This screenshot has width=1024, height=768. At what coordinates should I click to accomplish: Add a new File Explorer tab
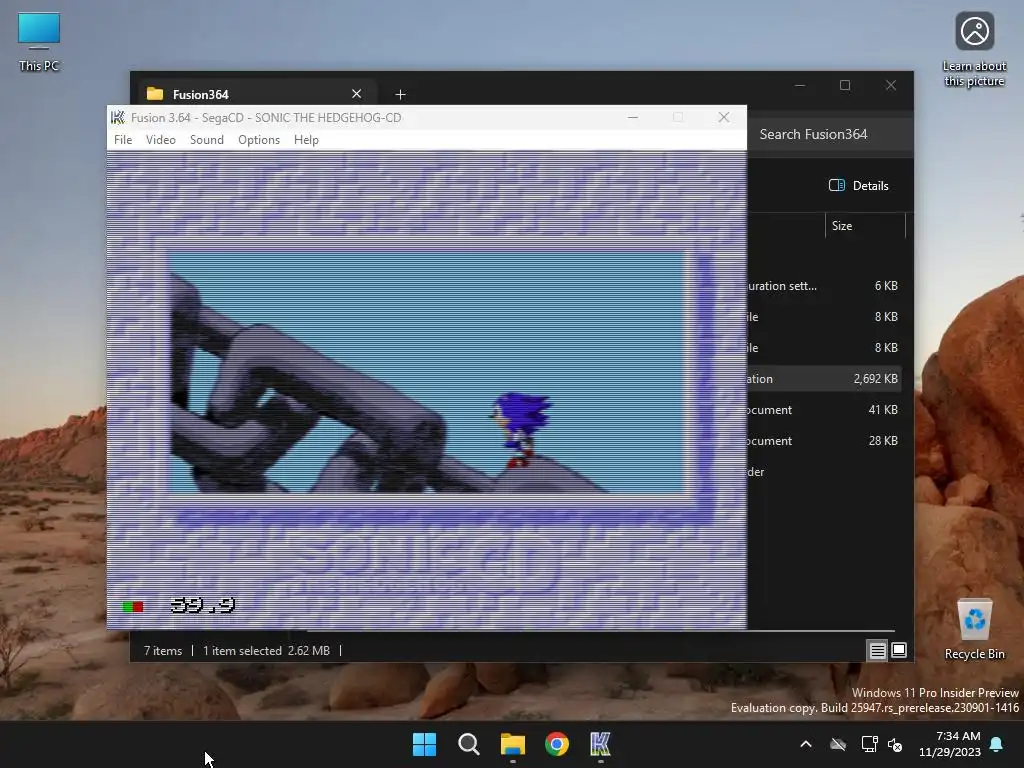(x=400, y=95)
